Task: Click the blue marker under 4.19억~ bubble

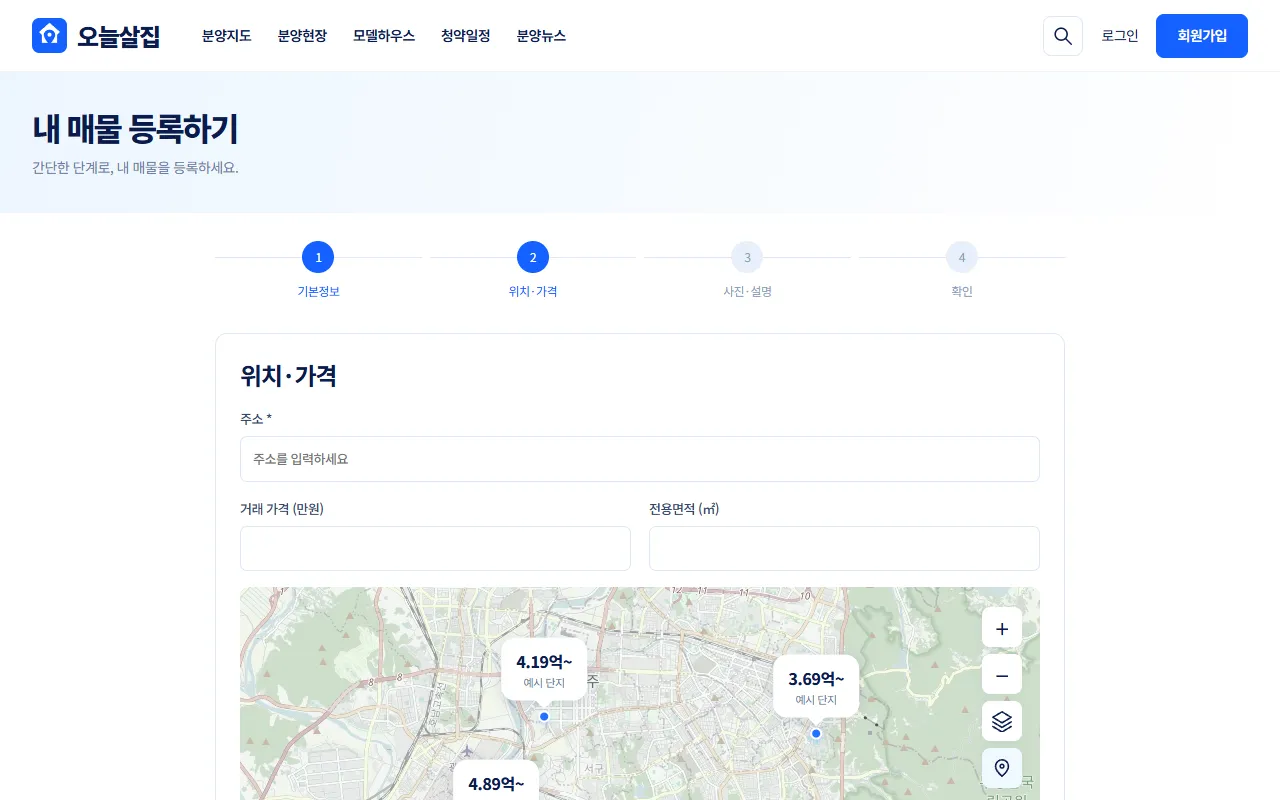Action: [544, 716]
